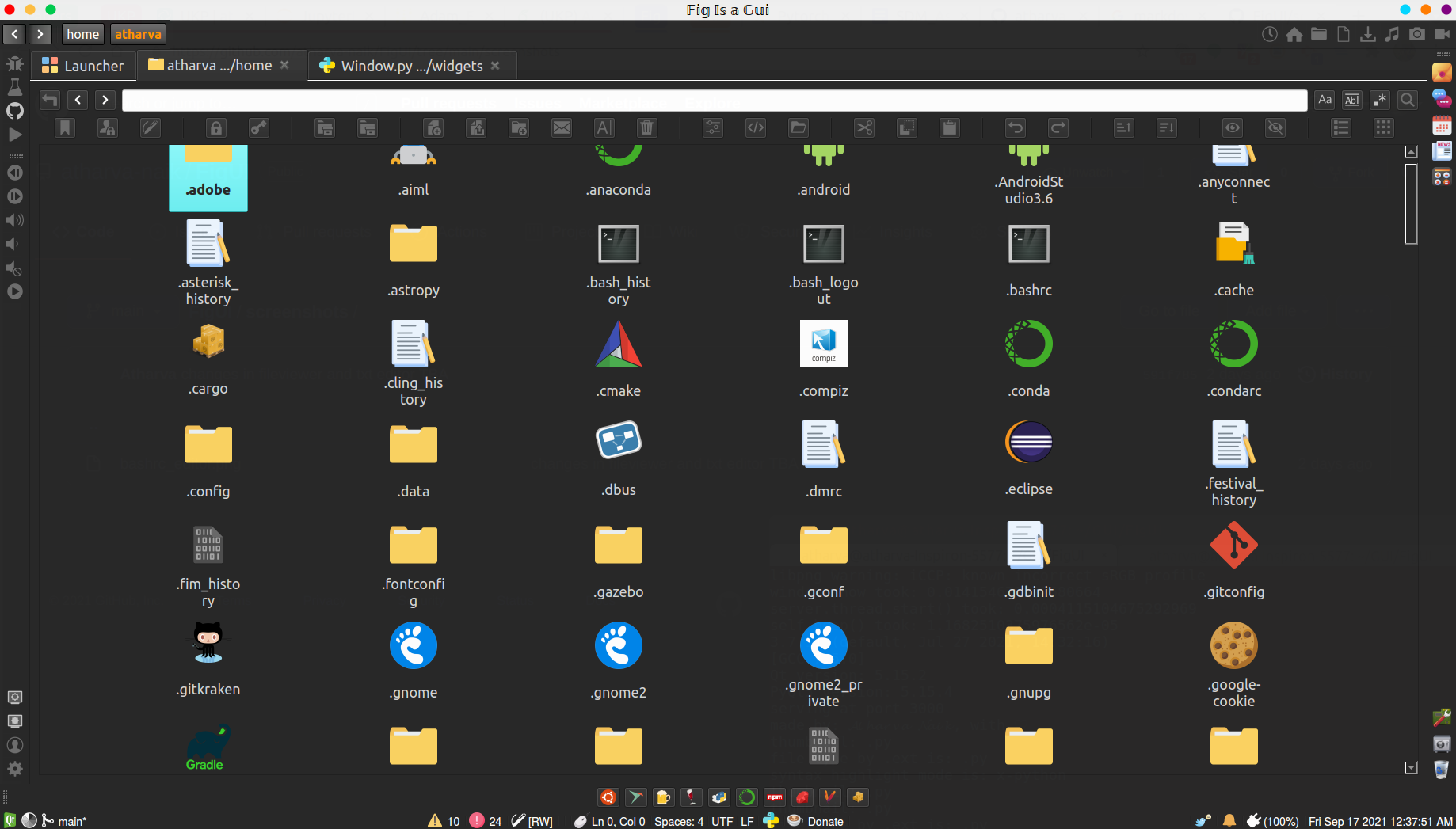Click the search magnifier button

tap(1408, 100)
